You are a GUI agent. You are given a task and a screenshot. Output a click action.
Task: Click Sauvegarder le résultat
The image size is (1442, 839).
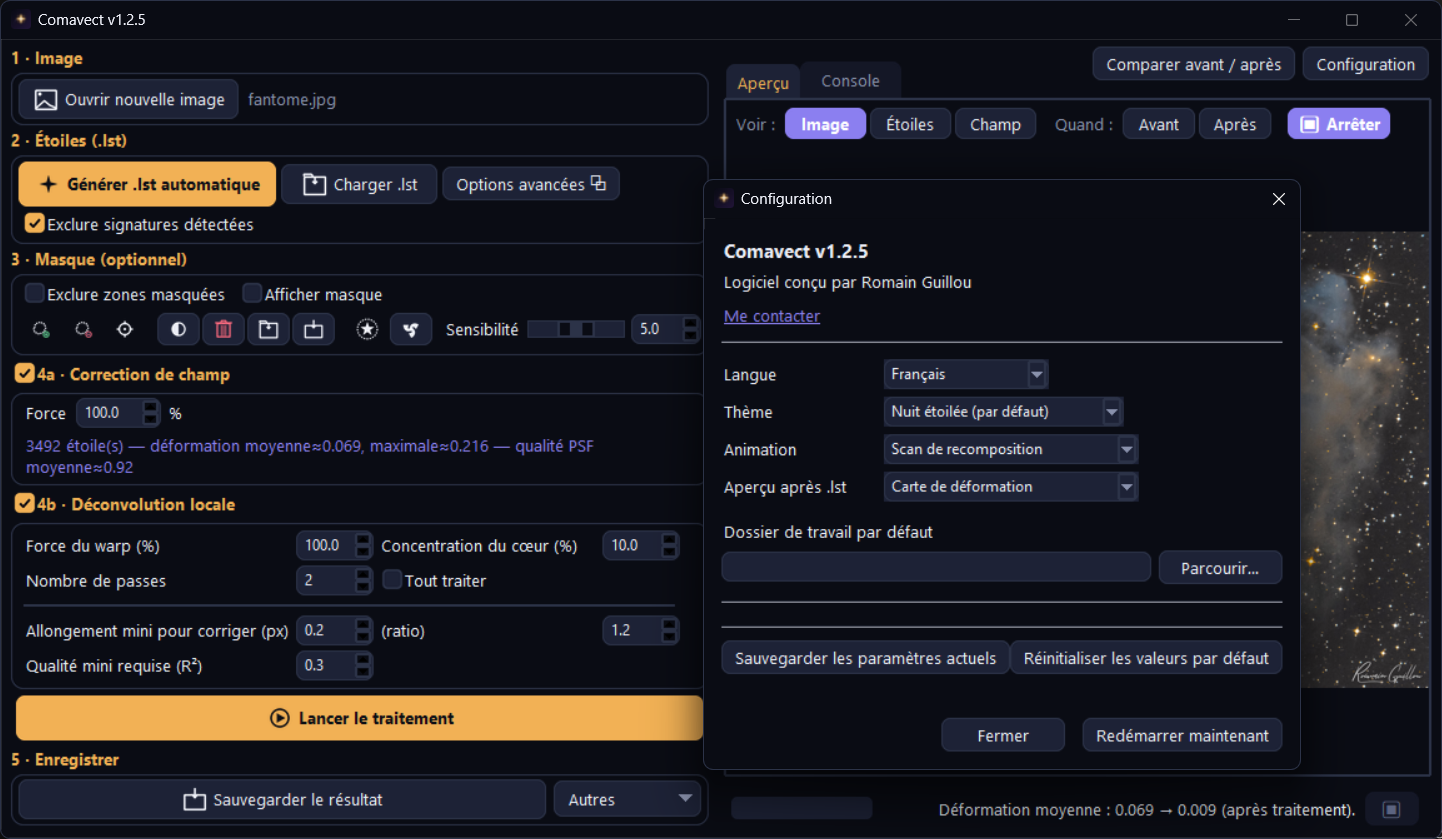(x=282, y=800)
